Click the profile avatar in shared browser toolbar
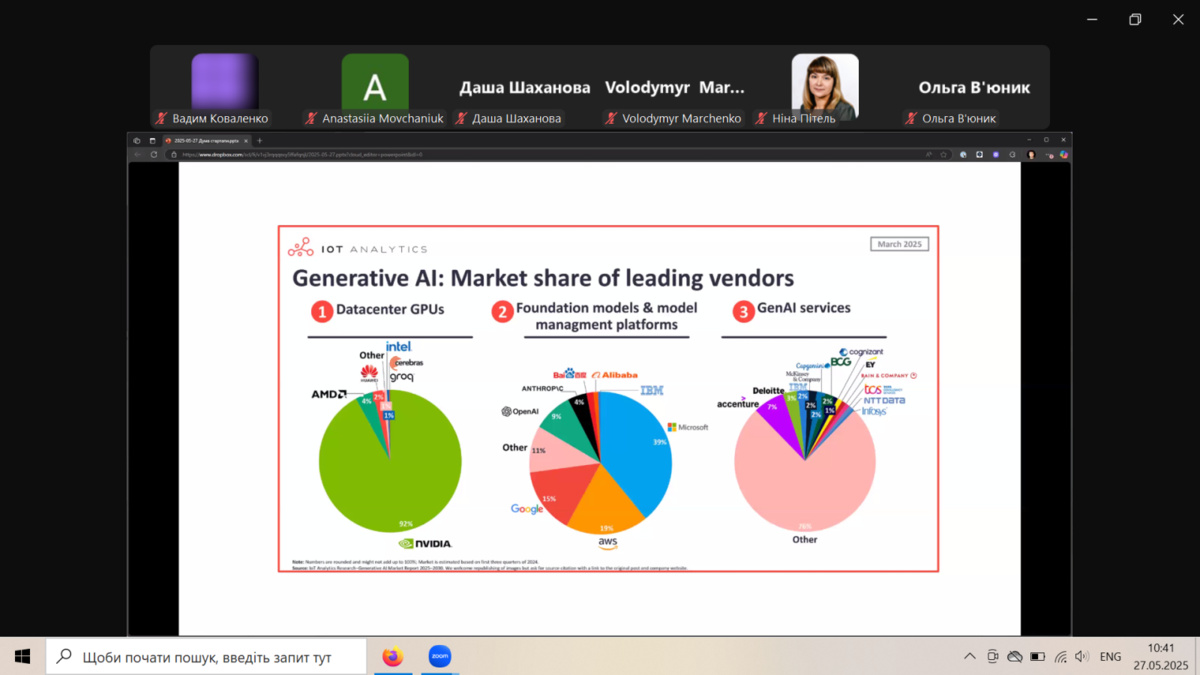 pos(1031,155)
